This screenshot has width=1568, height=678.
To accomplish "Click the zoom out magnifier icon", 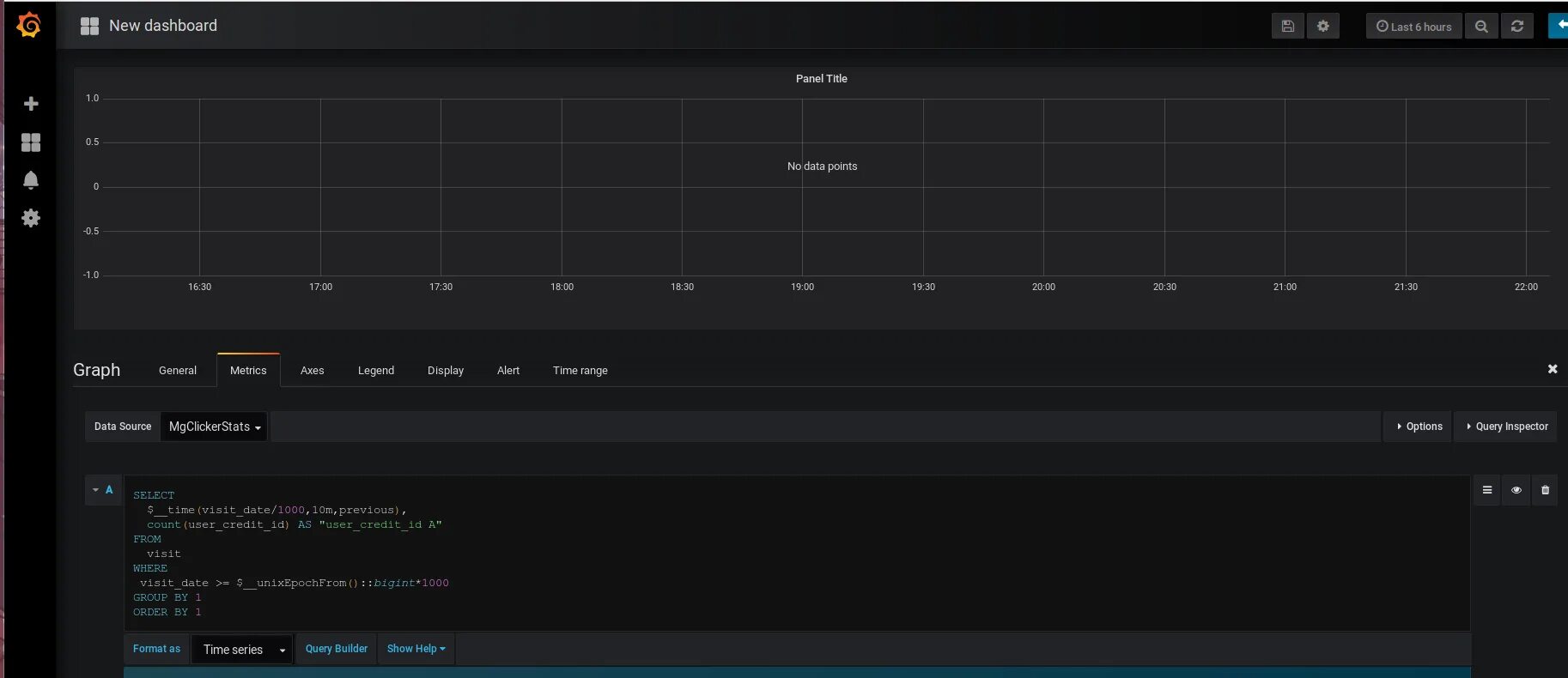I will point(1481,26).
